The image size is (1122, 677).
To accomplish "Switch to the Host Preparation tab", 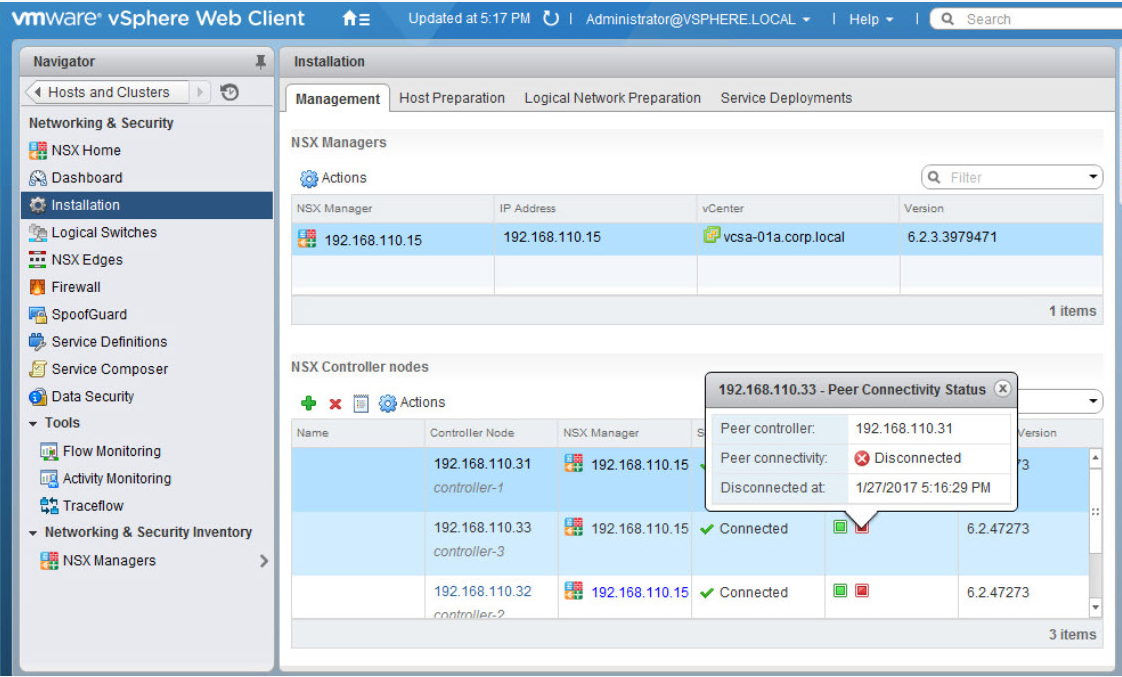I will pyautogui.click(x=451, y=98).
